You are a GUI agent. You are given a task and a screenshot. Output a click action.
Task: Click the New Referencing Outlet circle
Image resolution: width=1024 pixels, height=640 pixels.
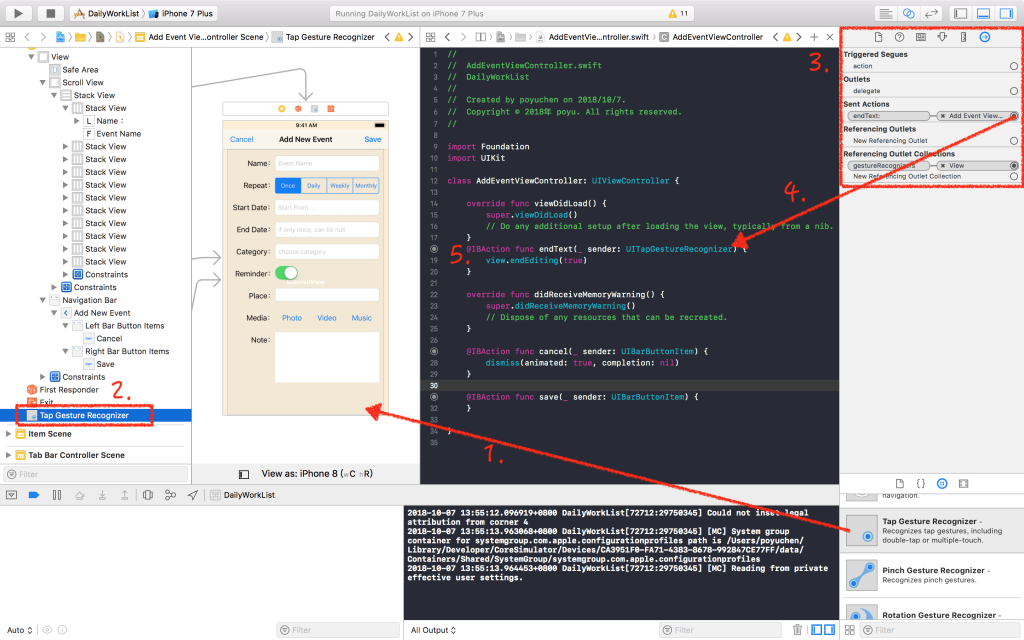click(x=1014, y=140)
